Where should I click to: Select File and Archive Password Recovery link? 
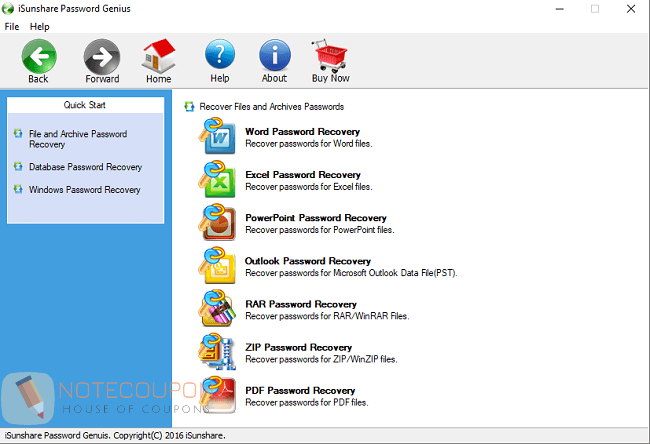pyautogui.click(x=78, y=139)
